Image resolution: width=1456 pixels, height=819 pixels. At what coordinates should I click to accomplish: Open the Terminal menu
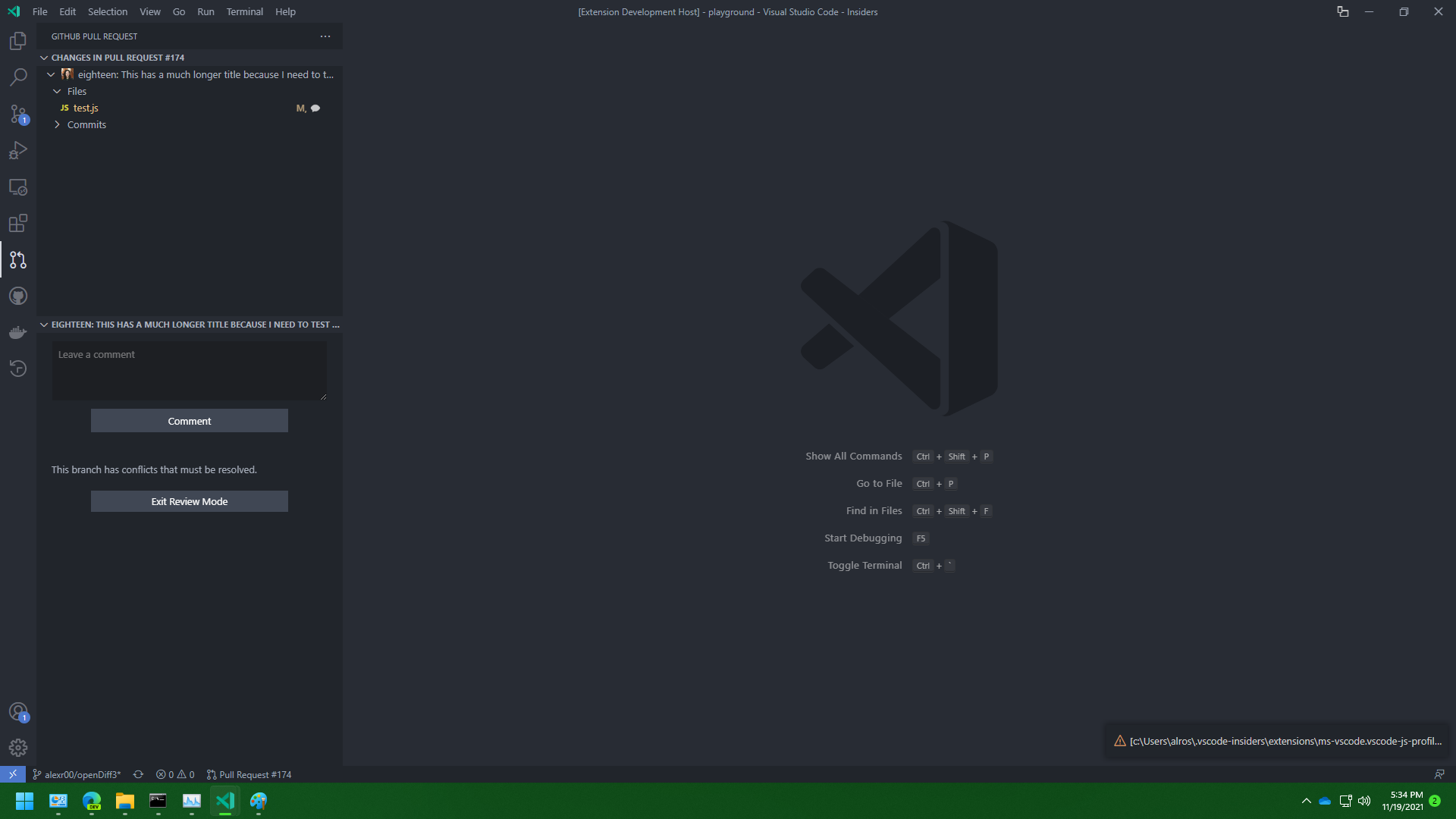pyautogui.click(x=244, y=11)
